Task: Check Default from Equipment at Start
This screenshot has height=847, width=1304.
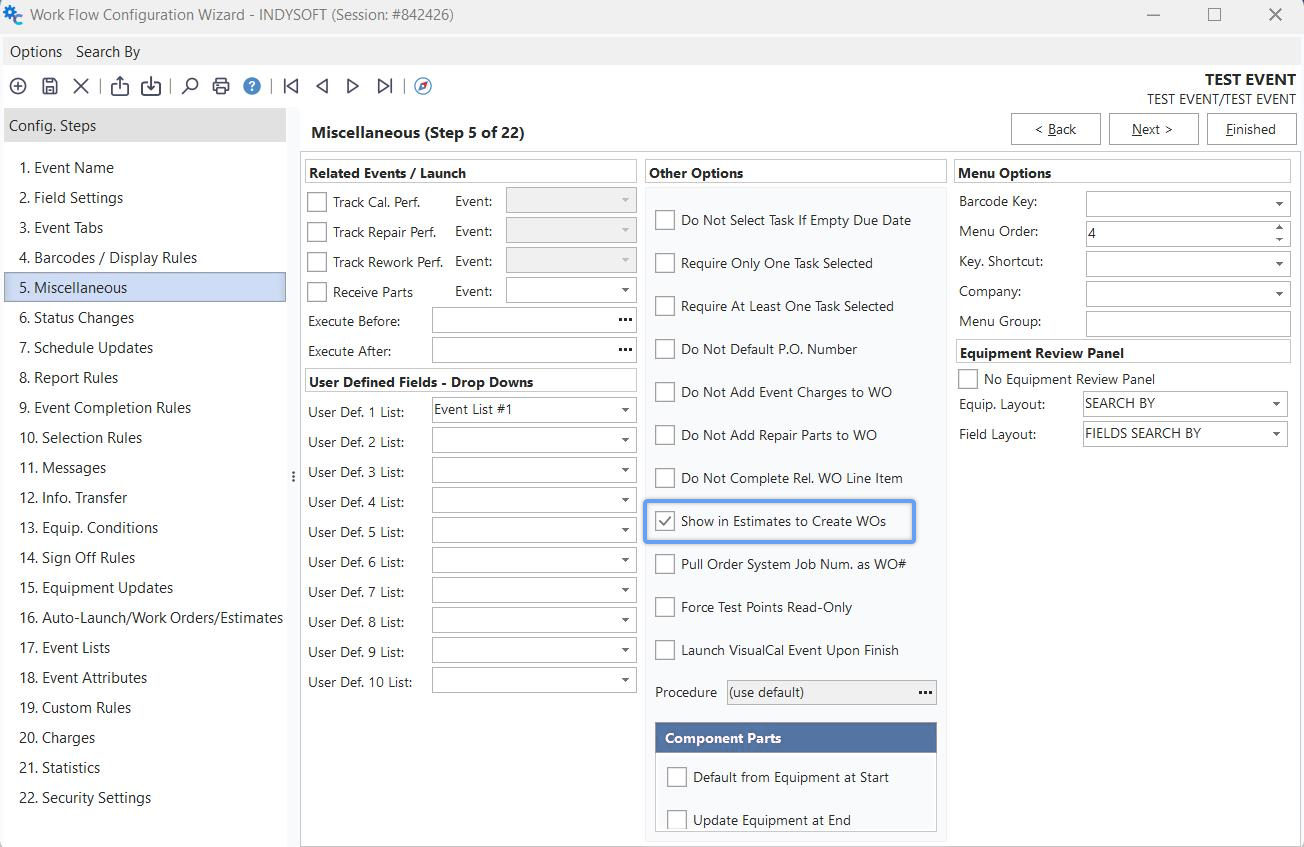Action: coord(677,777)
